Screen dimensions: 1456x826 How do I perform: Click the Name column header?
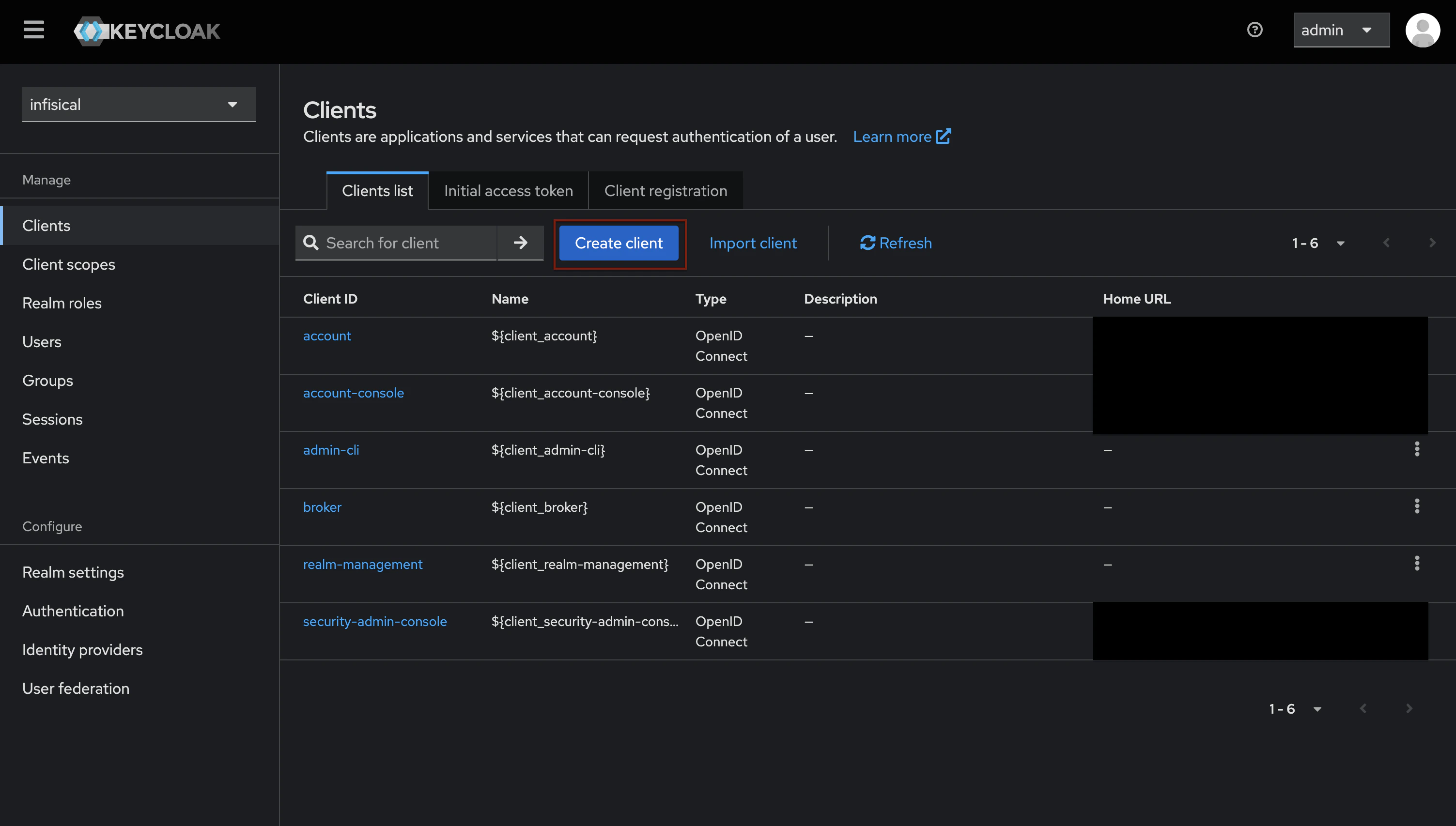(510, 299)
